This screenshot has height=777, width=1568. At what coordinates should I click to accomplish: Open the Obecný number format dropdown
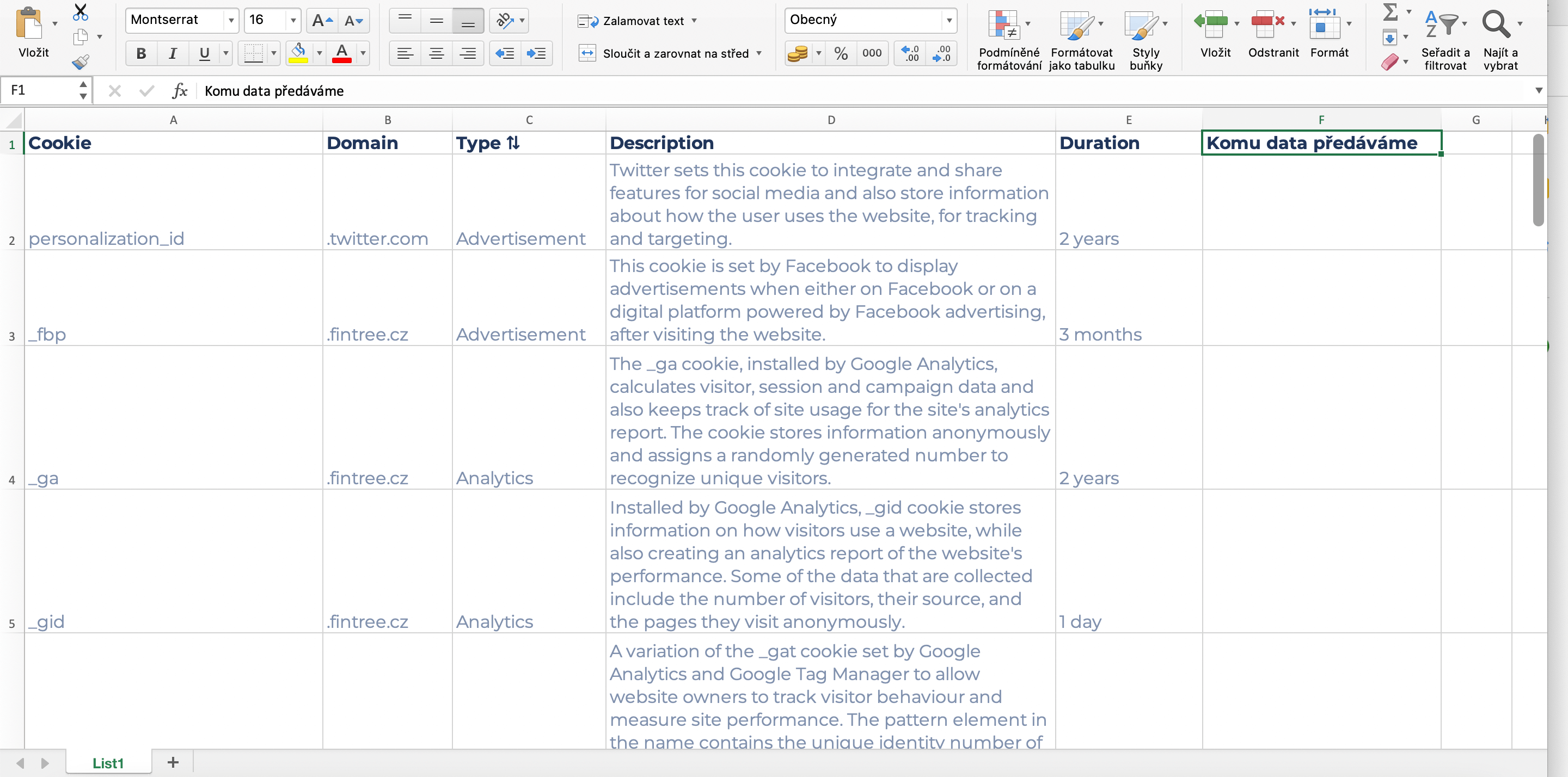coord(948,21)
